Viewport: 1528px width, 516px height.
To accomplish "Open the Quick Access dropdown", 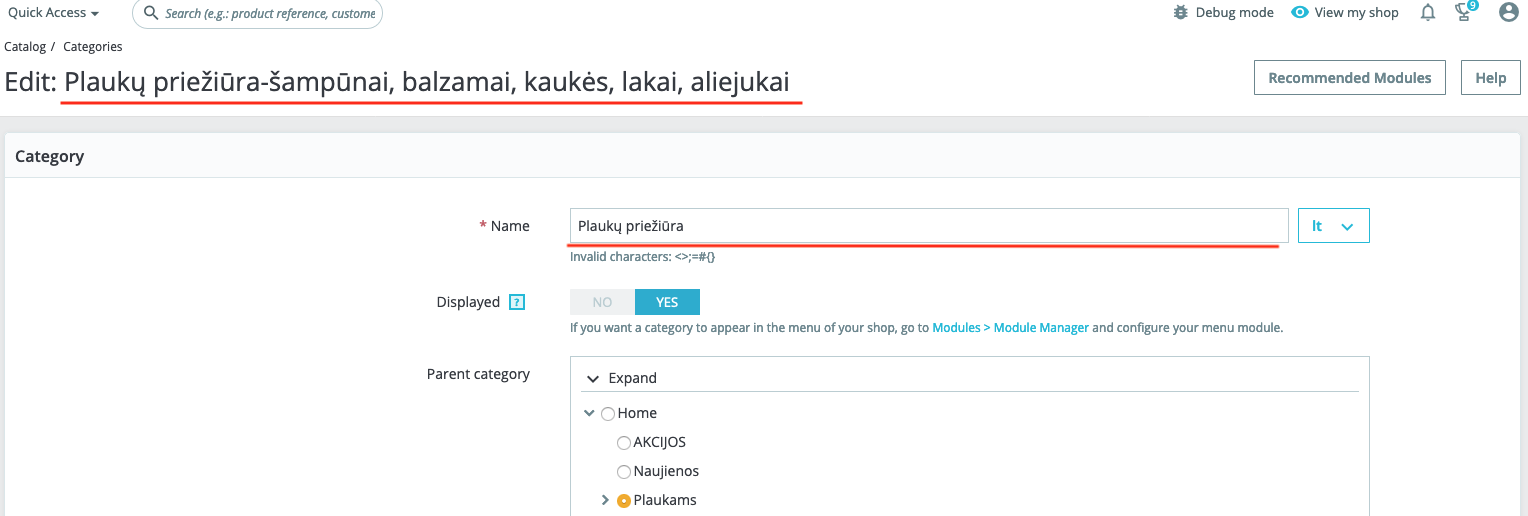I will 53,13.
